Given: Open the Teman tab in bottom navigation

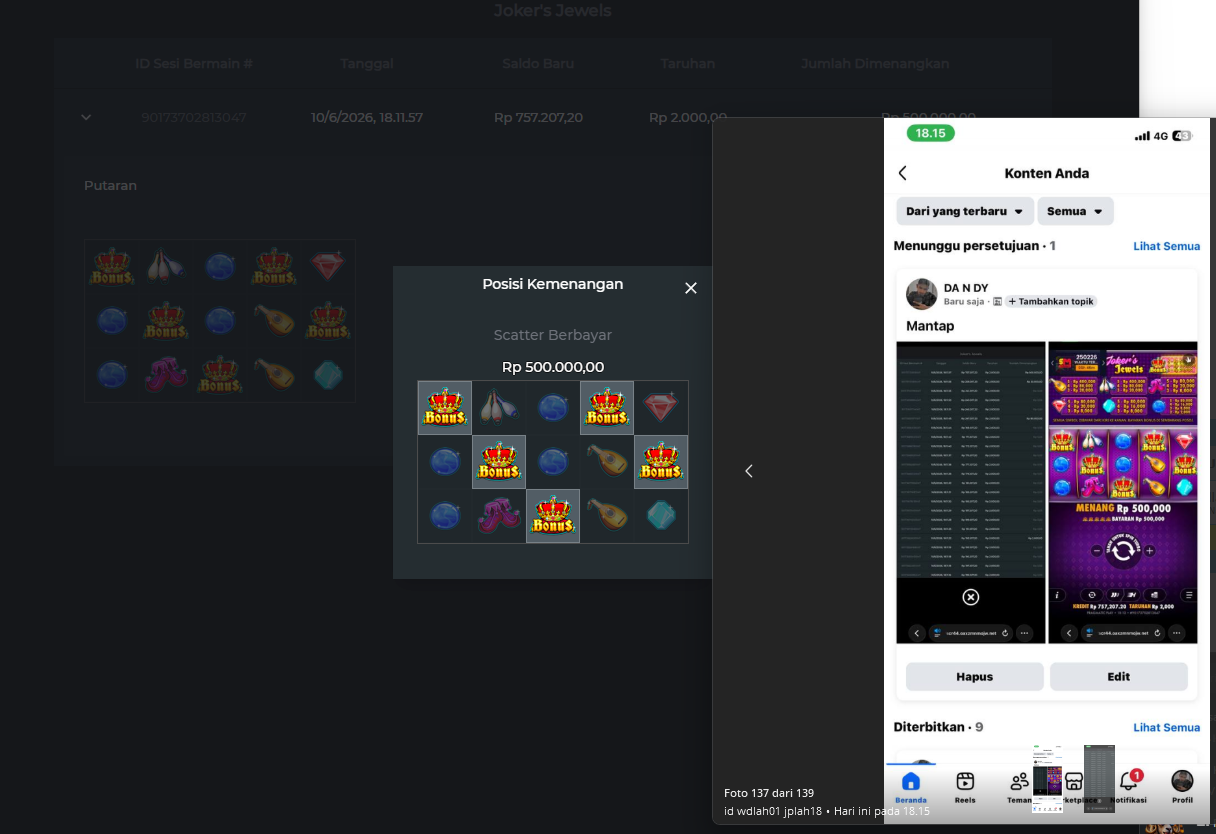Looking at the screenshot, I should pos(1019,787).
